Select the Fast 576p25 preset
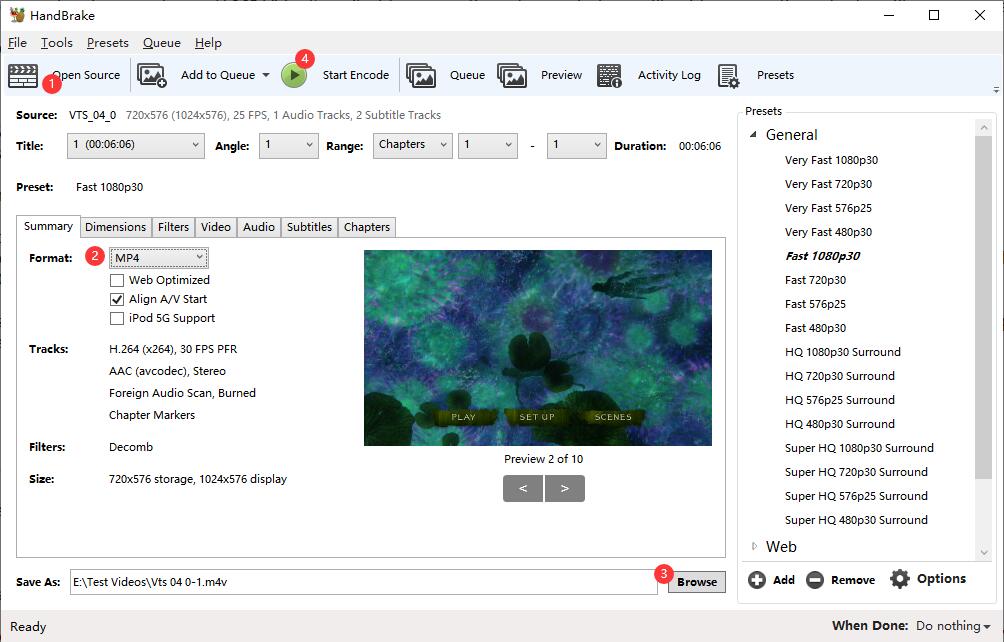 click(x=816, y=304)
